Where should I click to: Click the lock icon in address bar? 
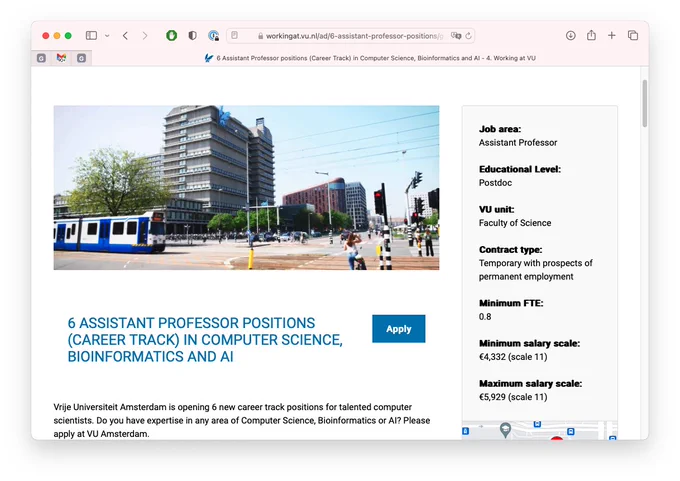tap(260, 36)
